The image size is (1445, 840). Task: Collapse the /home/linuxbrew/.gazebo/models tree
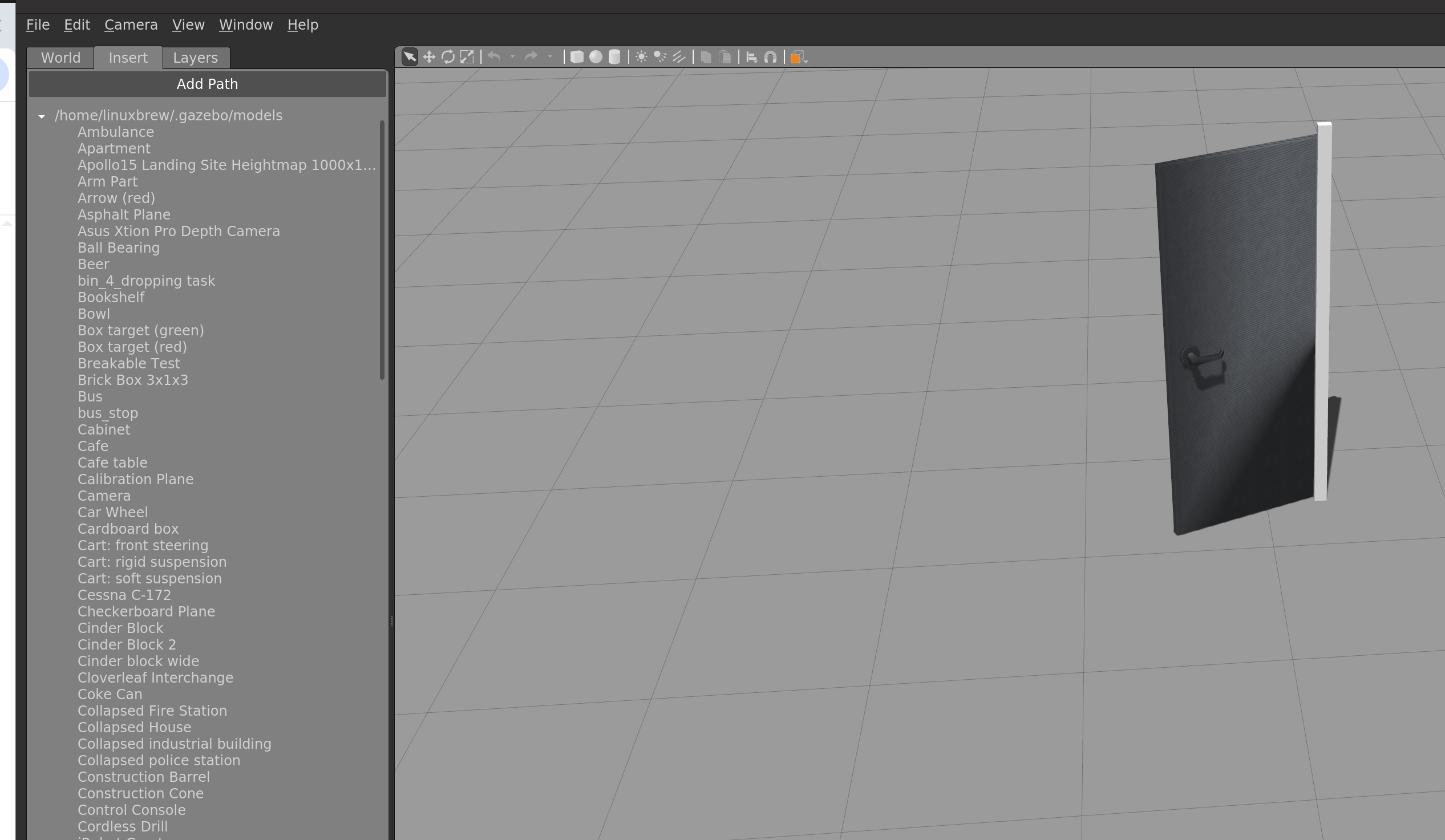coord(42,116)
